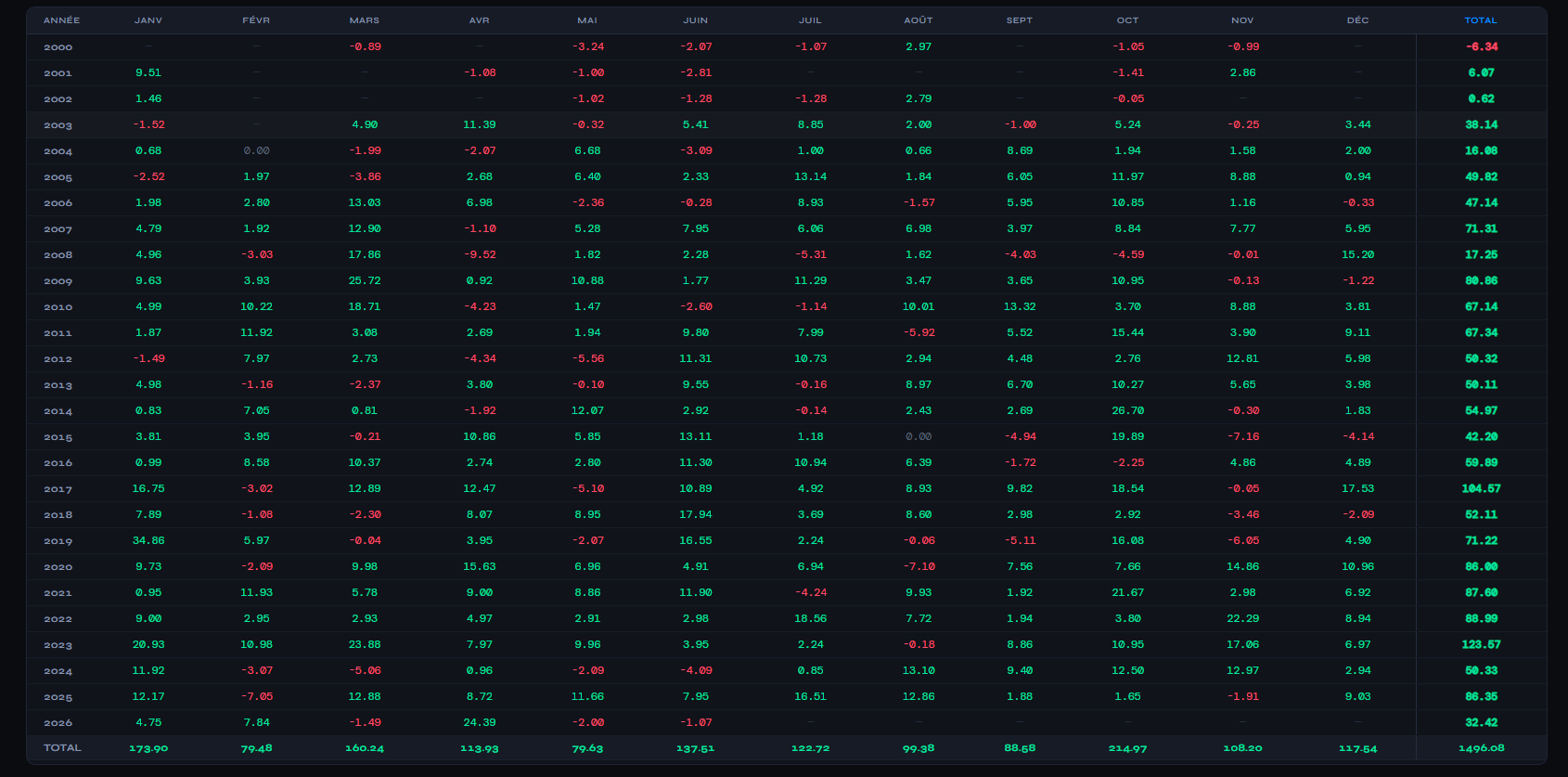Select the 24.39 value for April 2026
This screenshot has width=1568, height=777.
(480, 722)
